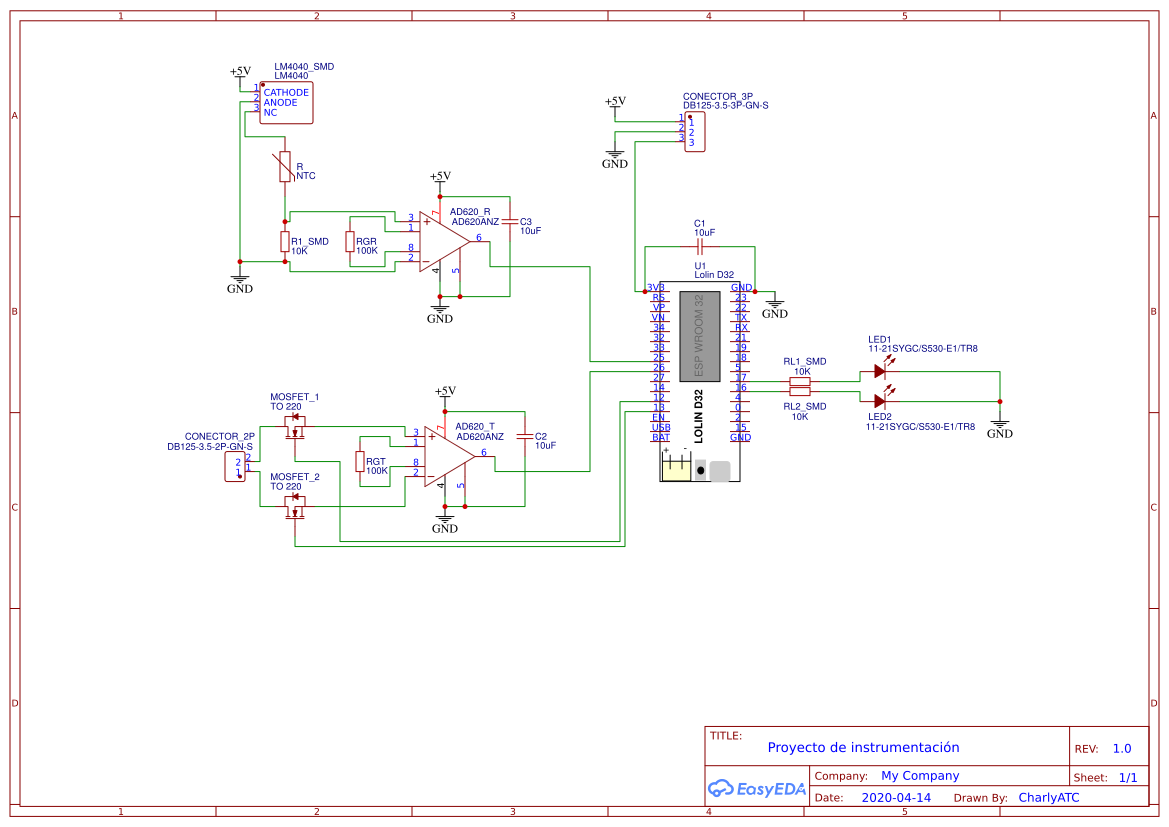Click the CONECTOR_3P terminal block symbol
The height and width of the screenshot is (827, 1169).
[694, 131]
